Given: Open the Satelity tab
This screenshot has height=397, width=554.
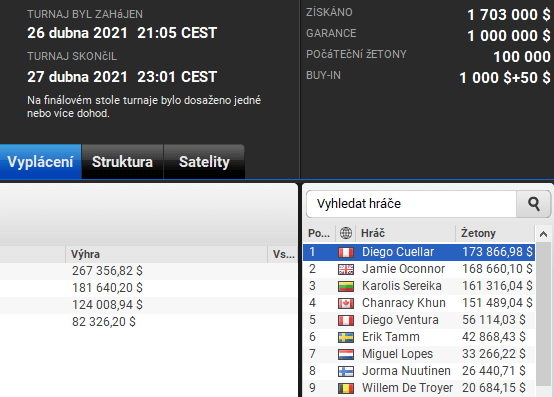Looking at the screenshot, I should pyautogui.click(x=204, y=161).
